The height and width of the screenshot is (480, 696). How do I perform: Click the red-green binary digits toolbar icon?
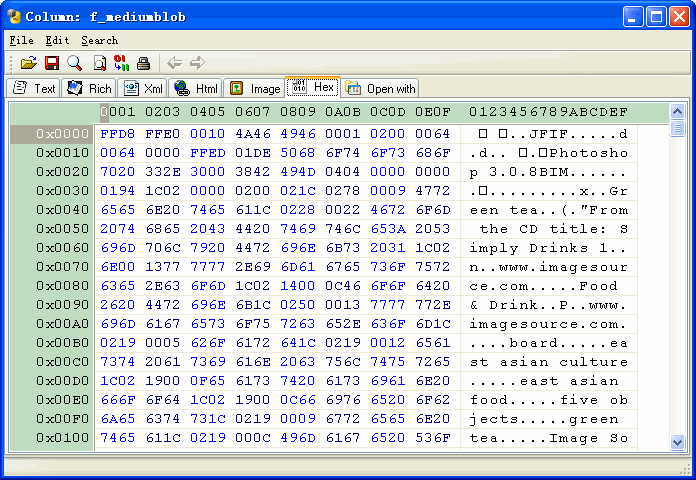(122, 63)
